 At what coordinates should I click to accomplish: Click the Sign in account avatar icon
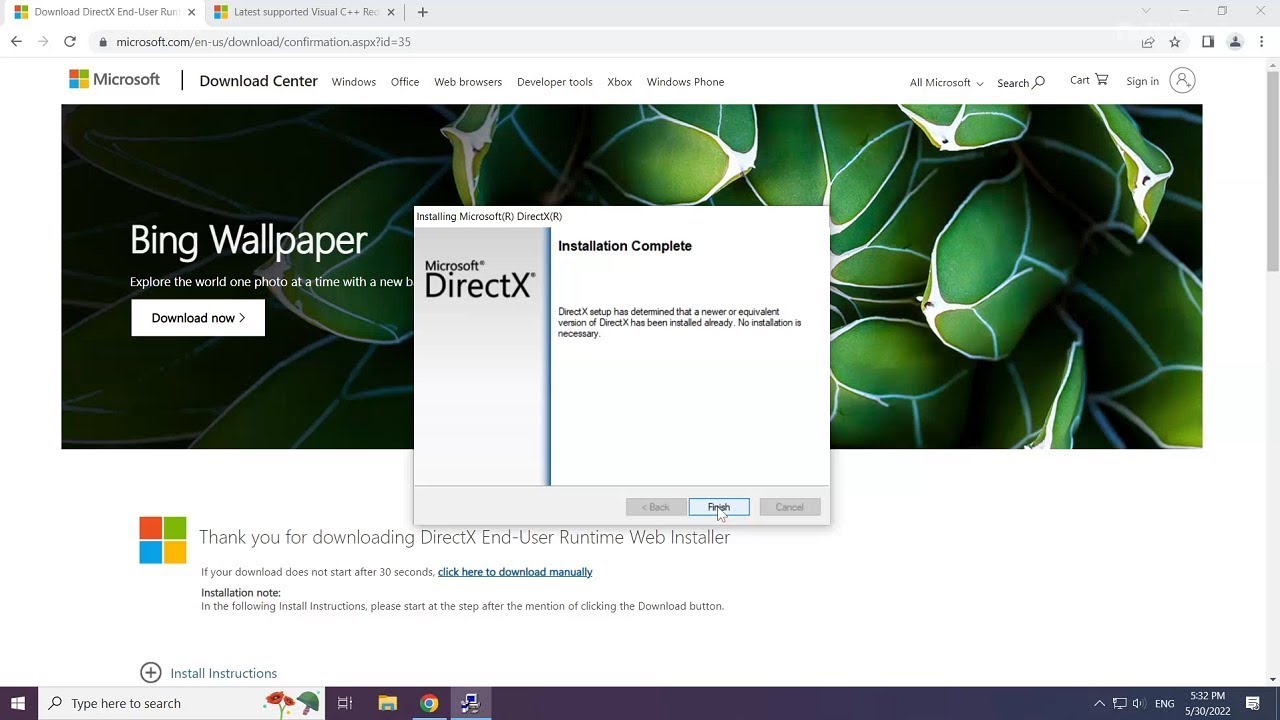pos(1182,81)
